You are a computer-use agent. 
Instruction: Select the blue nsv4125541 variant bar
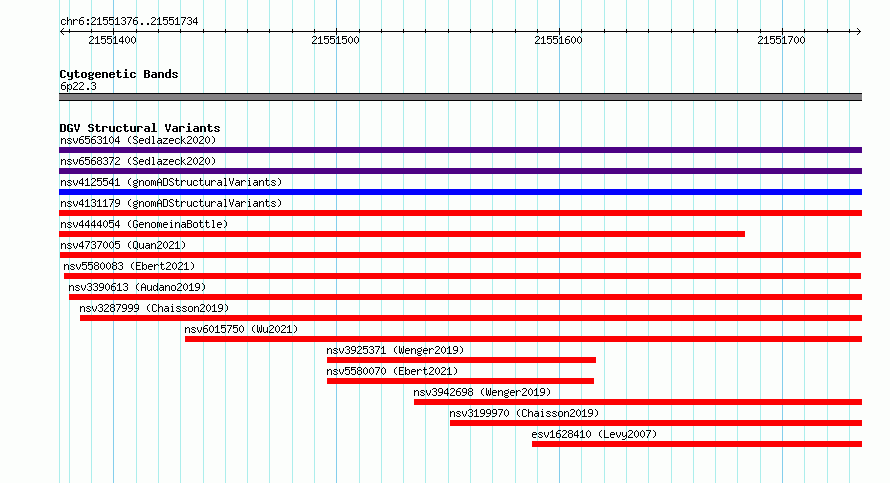click(460, 192)
